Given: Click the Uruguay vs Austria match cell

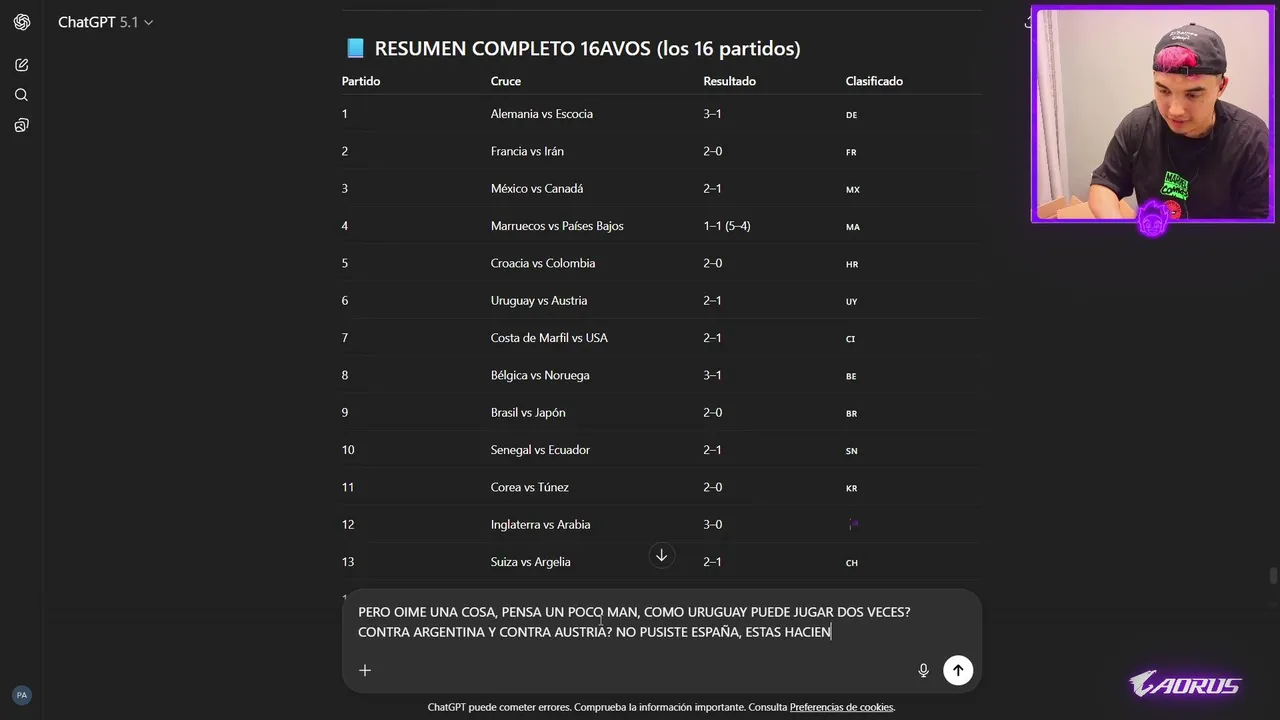Looking at the screenshot, I should tap(539, 301).
